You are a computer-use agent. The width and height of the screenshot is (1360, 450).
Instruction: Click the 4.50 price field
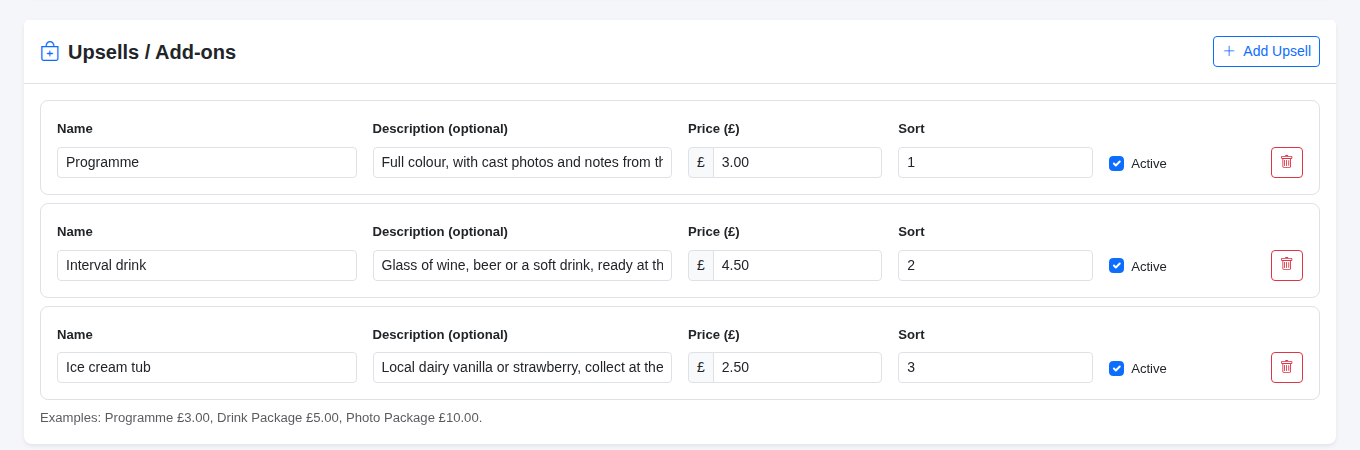coord(797,265)
